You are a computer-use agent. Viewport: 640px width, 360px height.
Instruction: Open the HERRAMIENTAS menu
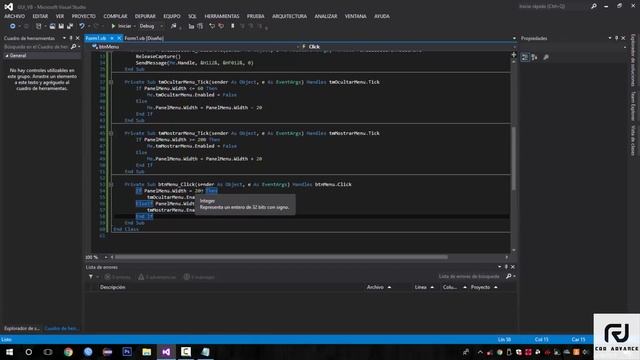(x=222, y=16)
